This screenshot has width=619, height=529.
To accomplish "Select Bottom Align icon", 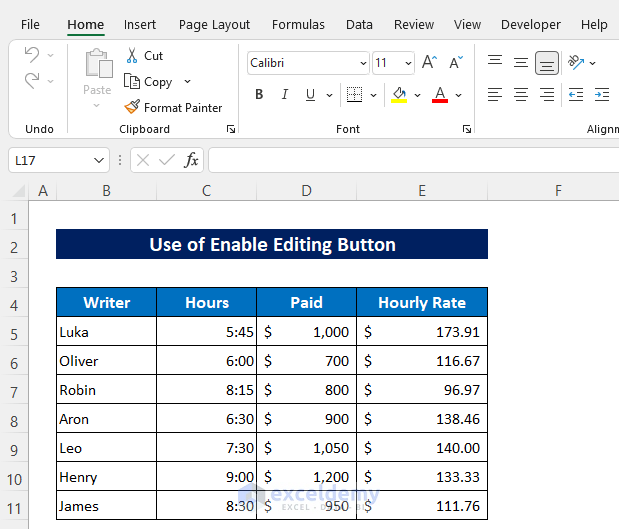I will [x=547, y=63].
